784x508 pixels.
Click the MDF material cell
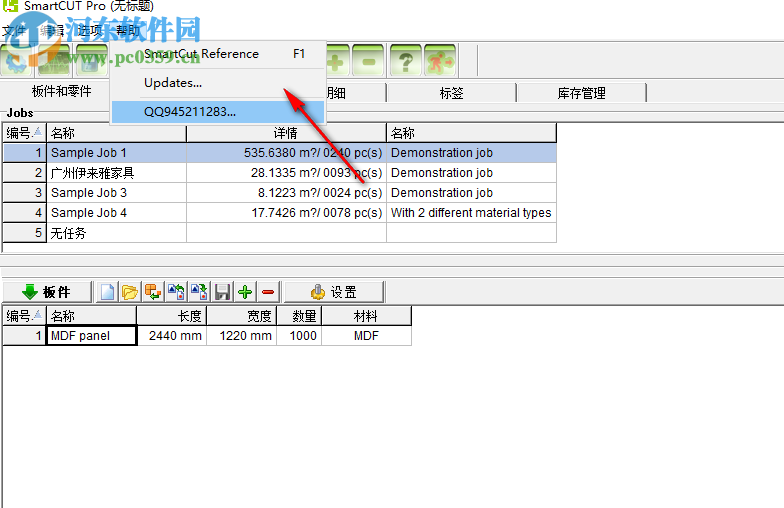[x=366, y=336]
